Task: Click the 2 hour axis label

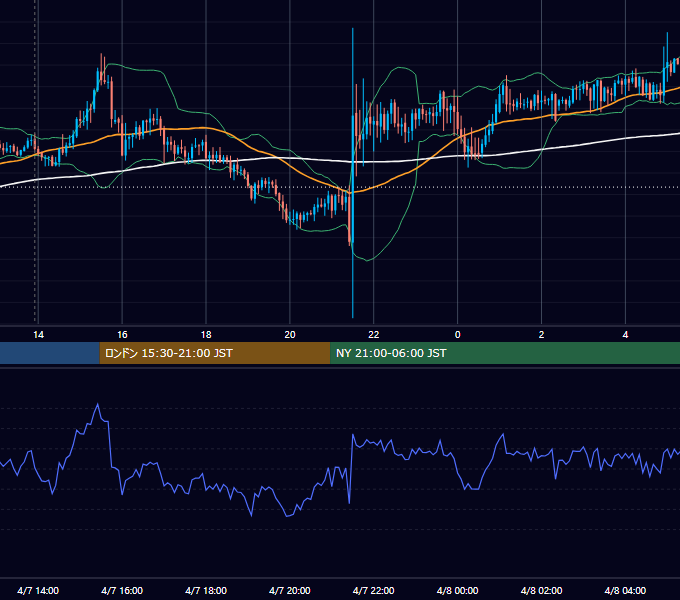Action: point(541,335)
